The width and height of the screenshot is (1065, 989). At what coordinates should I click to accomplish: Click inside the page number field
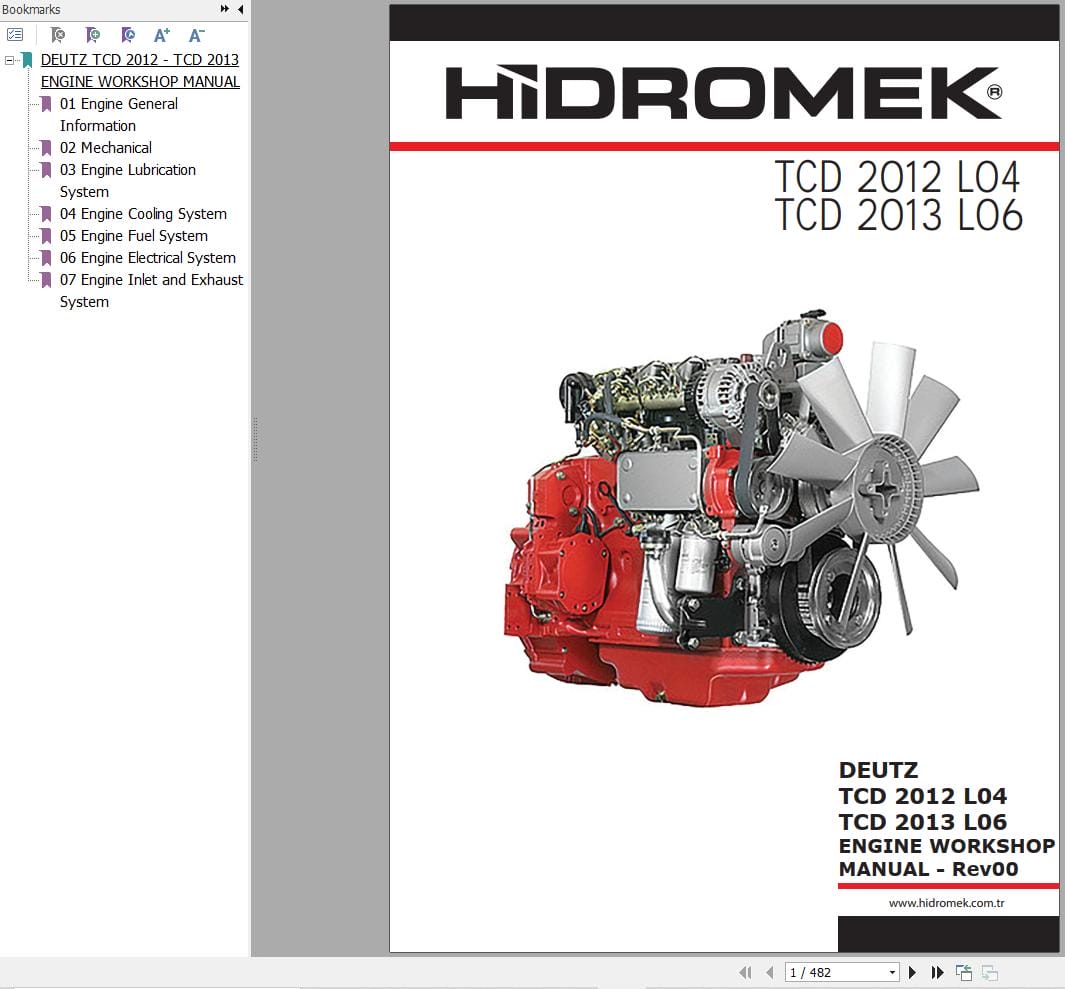(820, 971)
